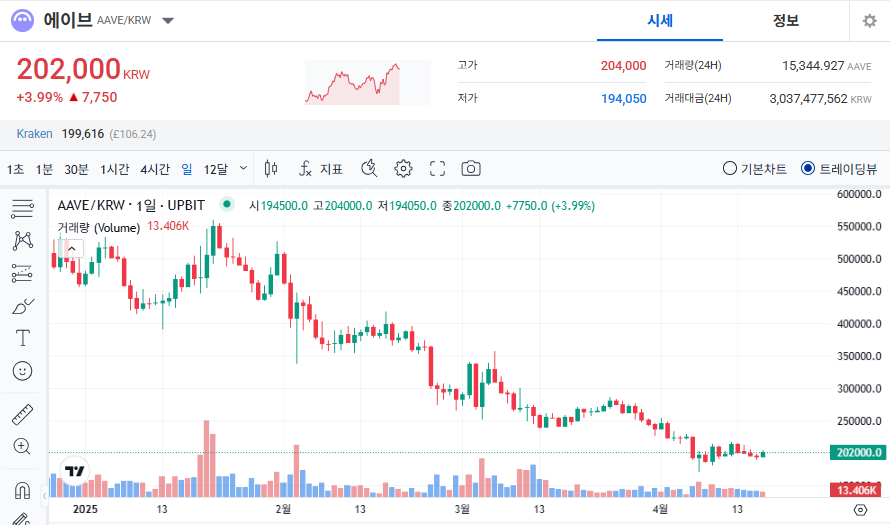Viewport: 890px width, 525px height.
Task: Click the main price 202,000 KRW
Action: tap(83, 70)
